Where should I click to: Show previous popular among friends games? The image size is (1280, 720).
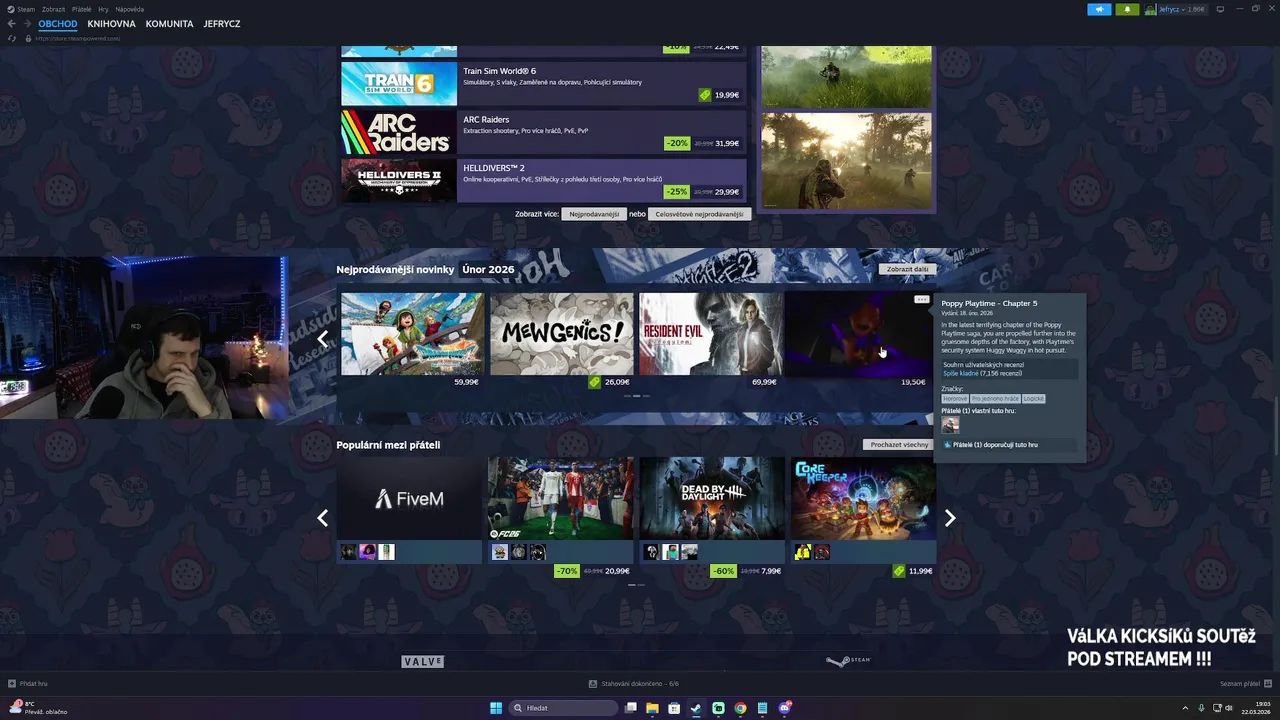pos(322,518)
